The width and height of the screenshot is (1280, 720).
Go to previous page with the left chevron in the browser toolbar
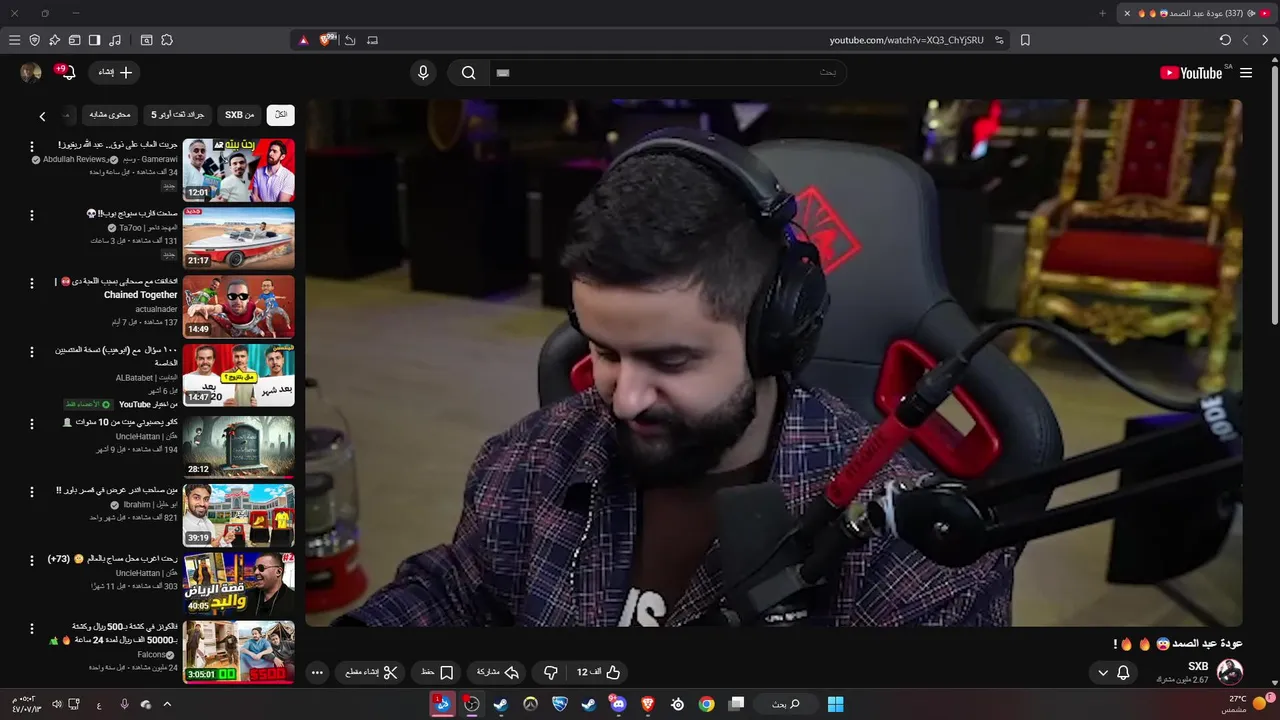click(1245, 40)
